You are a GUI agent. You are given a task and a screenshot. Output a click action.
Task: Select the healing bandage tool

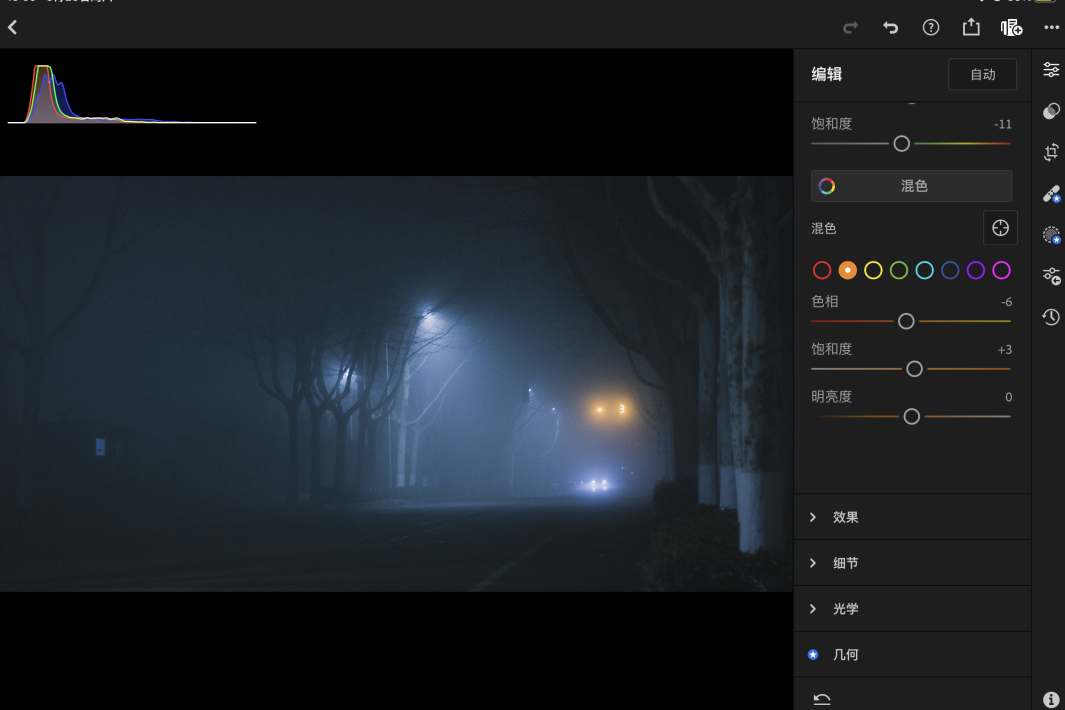pos(1051,194)
